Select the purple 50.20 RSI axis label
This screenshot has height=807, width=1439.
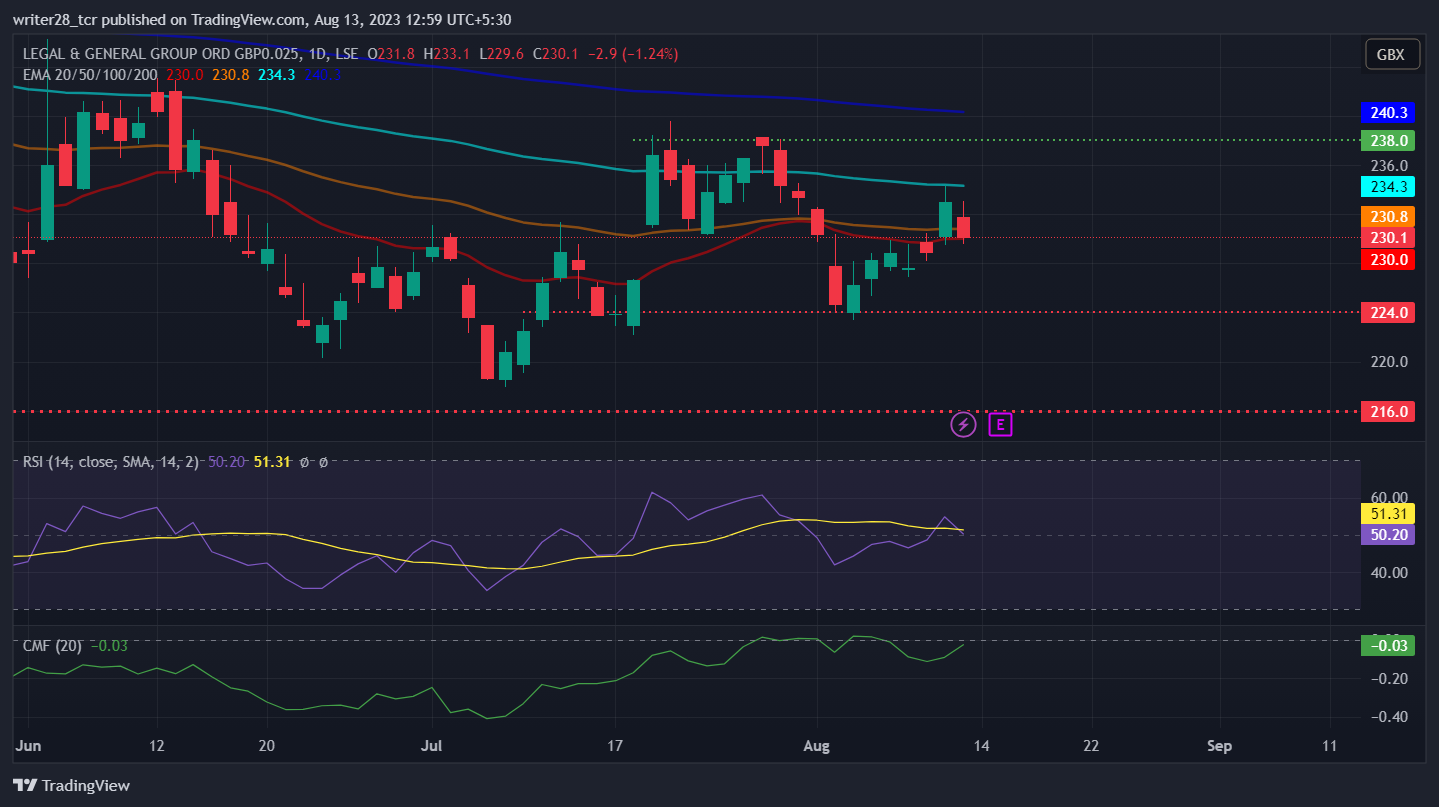[1388, 534]
